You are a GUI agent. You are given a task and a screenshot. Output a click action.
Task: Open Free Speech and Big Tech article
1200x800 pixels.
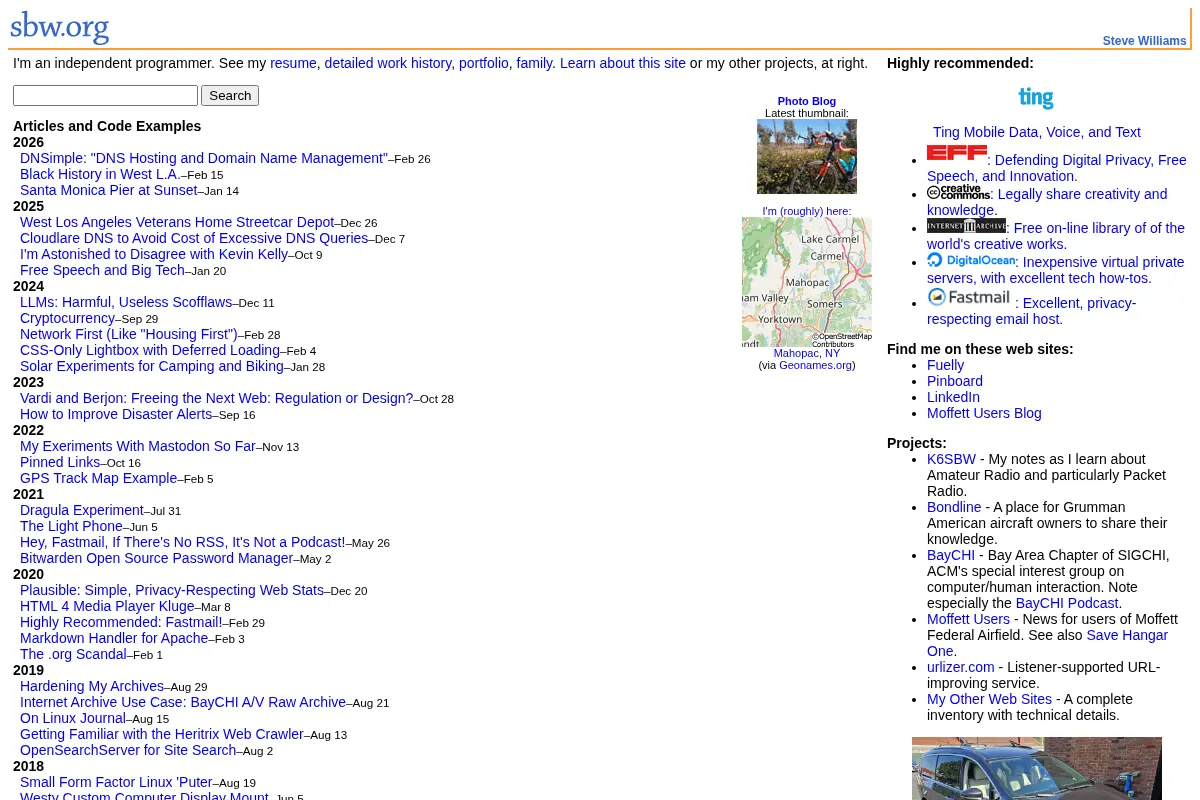(x=102, y=270)
